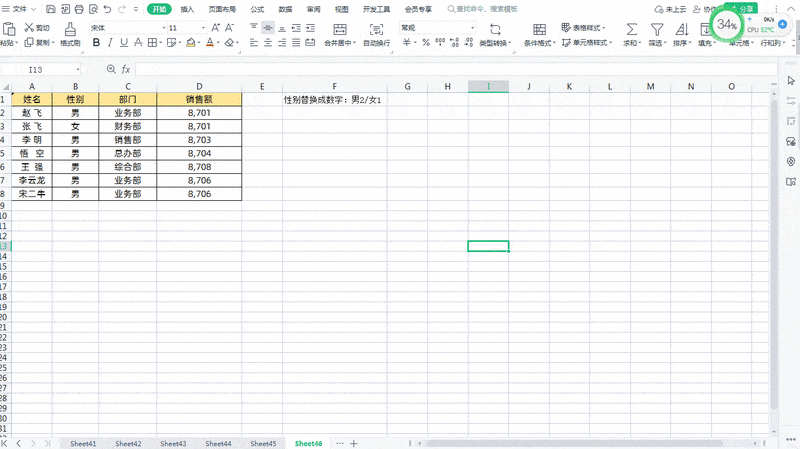
Task: Align cell content to top
Action: click(x=254, y=28)
